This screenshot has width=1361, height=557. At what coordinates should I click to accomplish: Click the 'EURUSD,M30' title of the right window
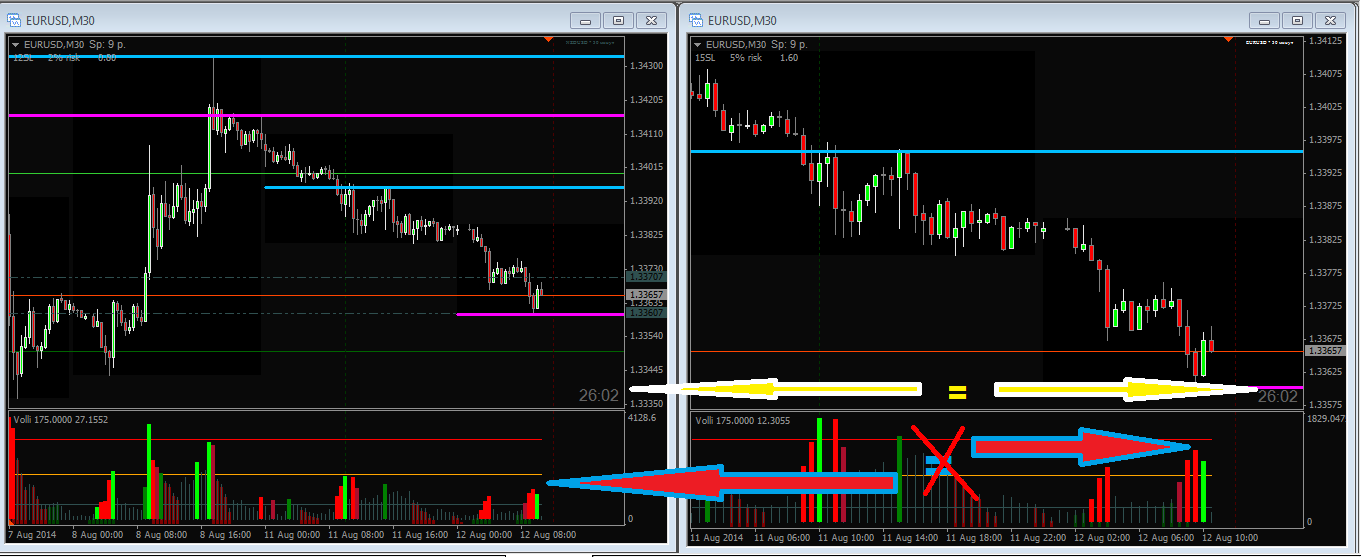pyautogui.click(x=741, y=20)
